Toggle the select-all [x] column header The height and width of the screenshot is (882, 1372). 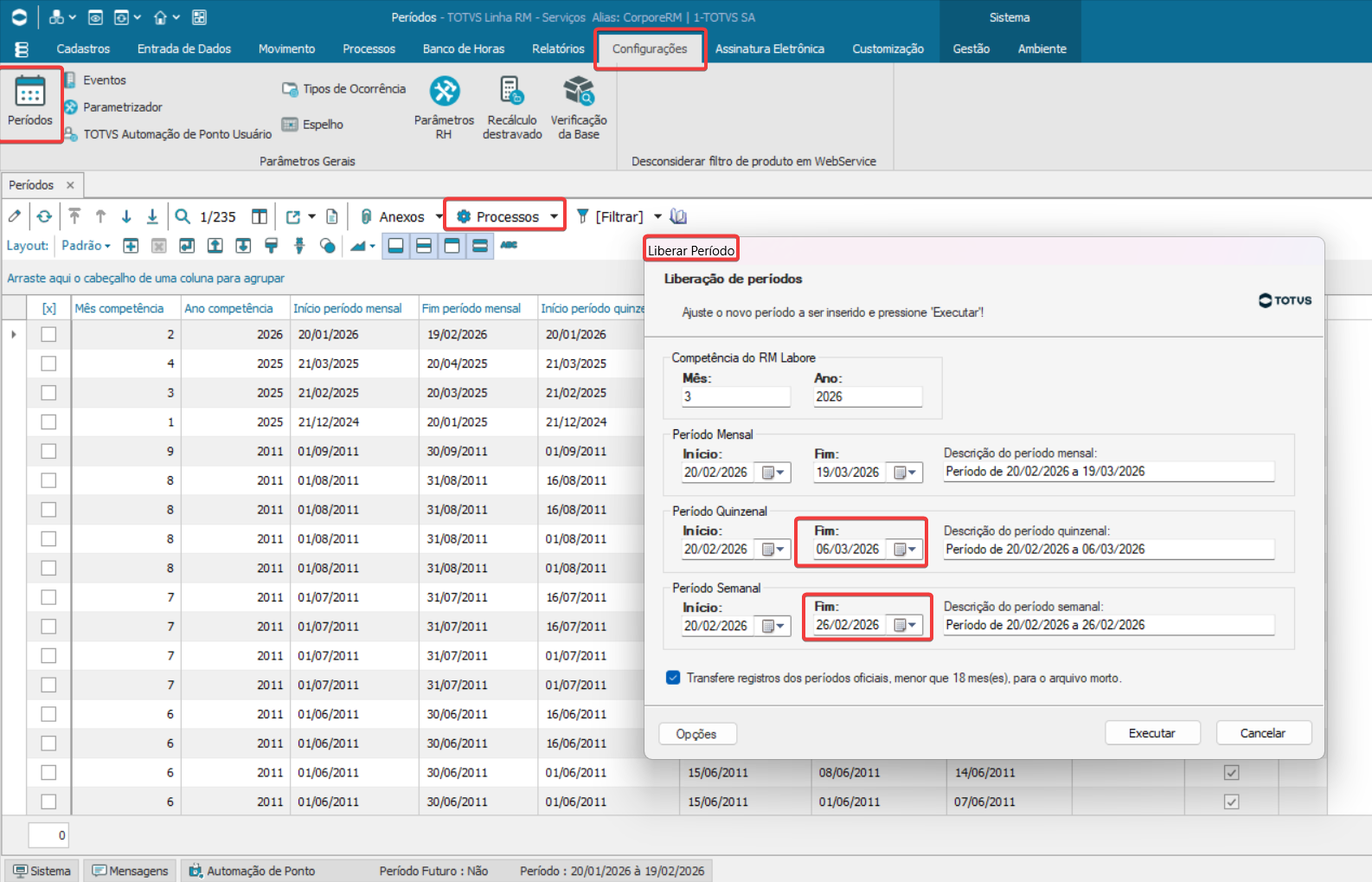pos(49,308)
